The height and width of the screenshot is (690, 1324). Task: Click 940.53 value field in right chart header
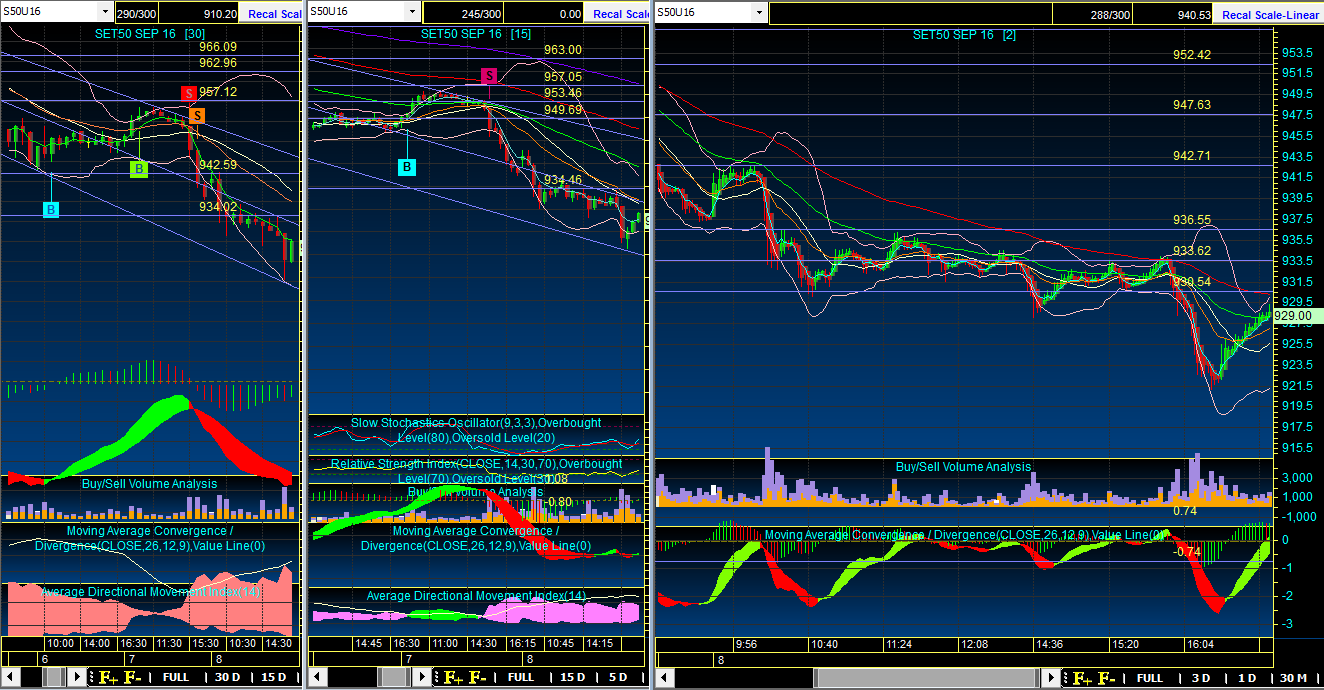[x=1174, y=14]
